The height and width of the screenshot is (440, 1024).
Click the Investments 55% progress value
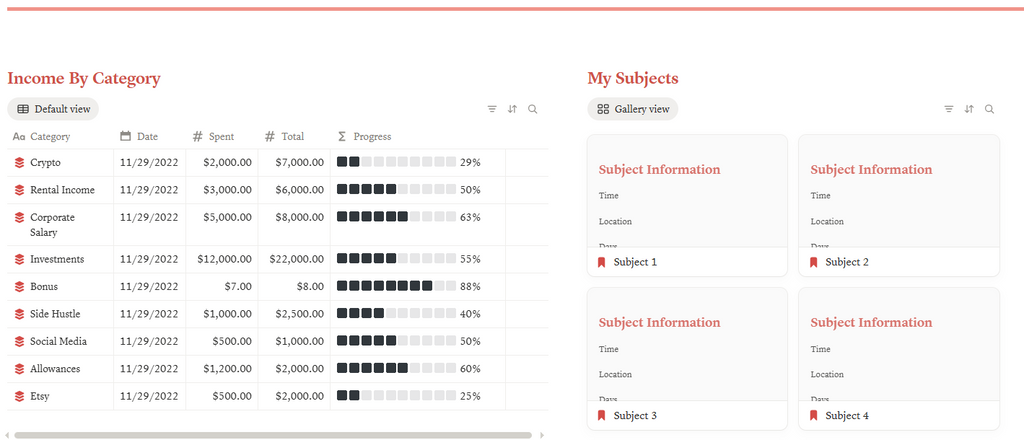470,259
